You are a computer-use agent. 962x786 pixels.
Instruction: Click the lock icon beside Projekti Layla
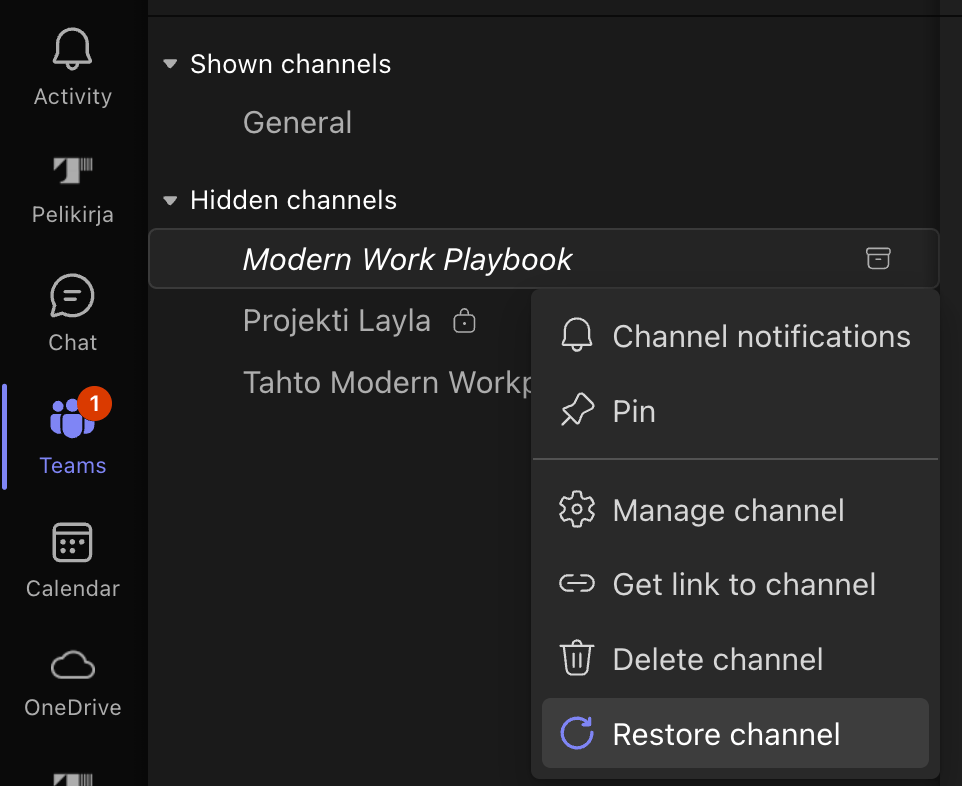[x=463, y=322]
